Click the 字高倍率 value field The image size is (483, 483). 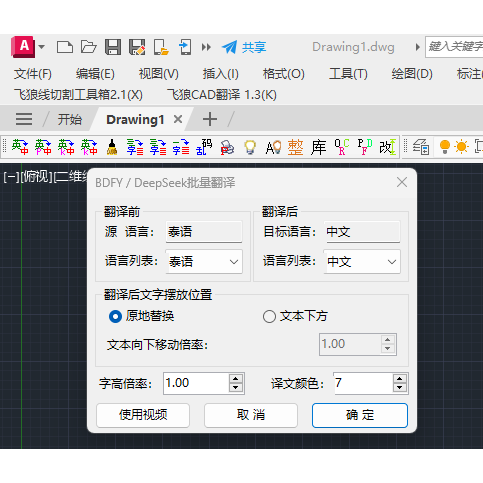pyautogui.click(x=196, y=383)
